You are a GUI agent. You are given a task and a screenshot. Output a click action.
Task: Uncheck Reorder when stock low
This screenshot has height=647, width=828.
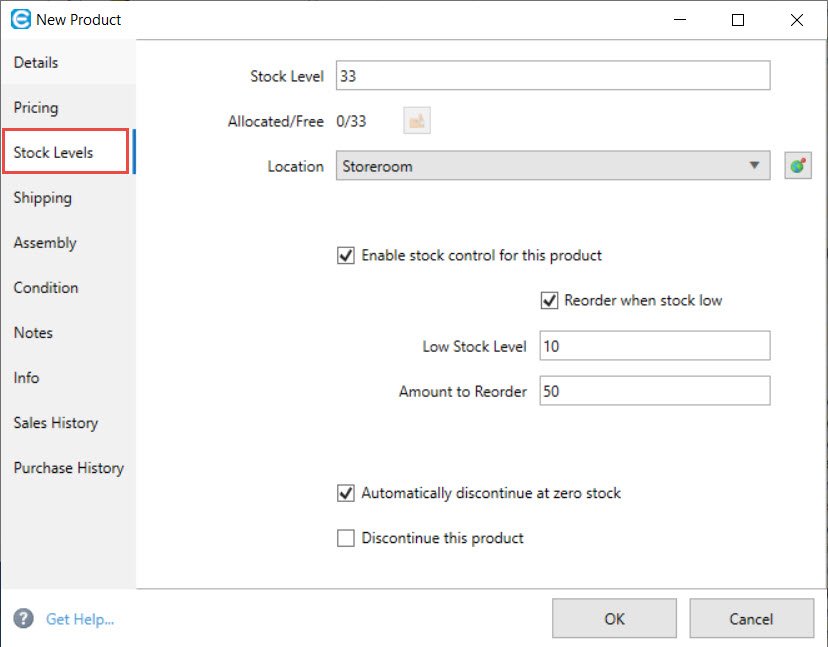point(549,301)
